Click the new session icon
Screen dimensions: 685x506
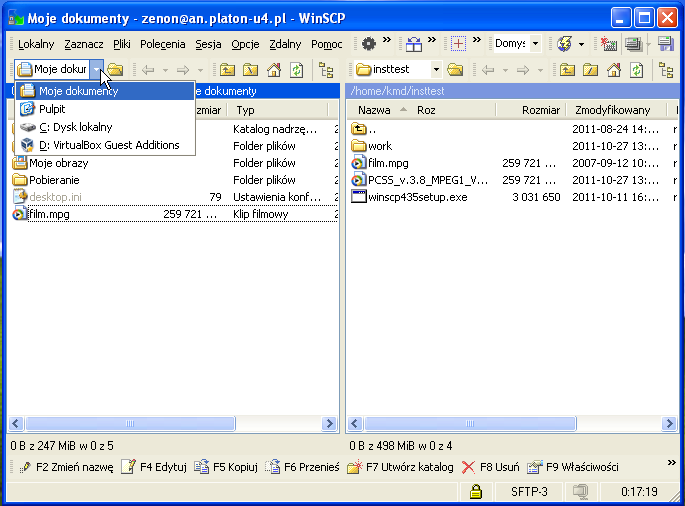coord(609,44)
